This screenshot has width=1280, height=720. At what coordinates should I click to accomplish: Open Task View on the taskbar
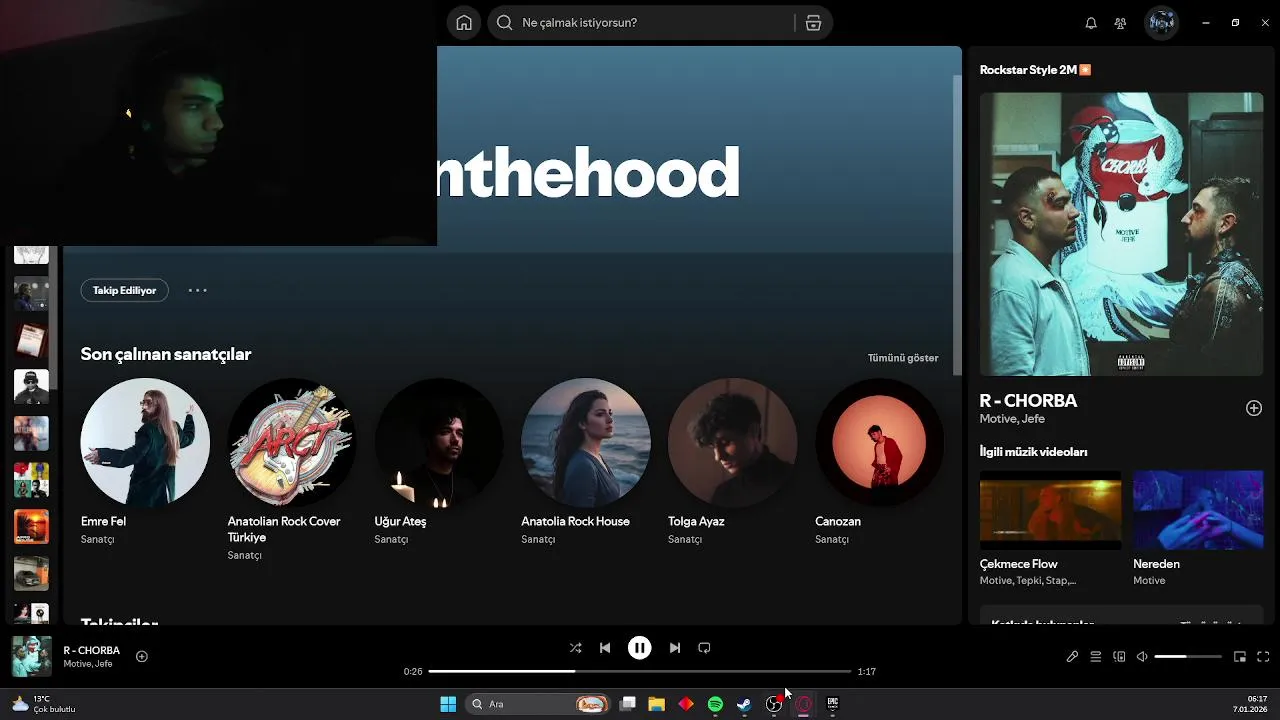click(628, 704)
